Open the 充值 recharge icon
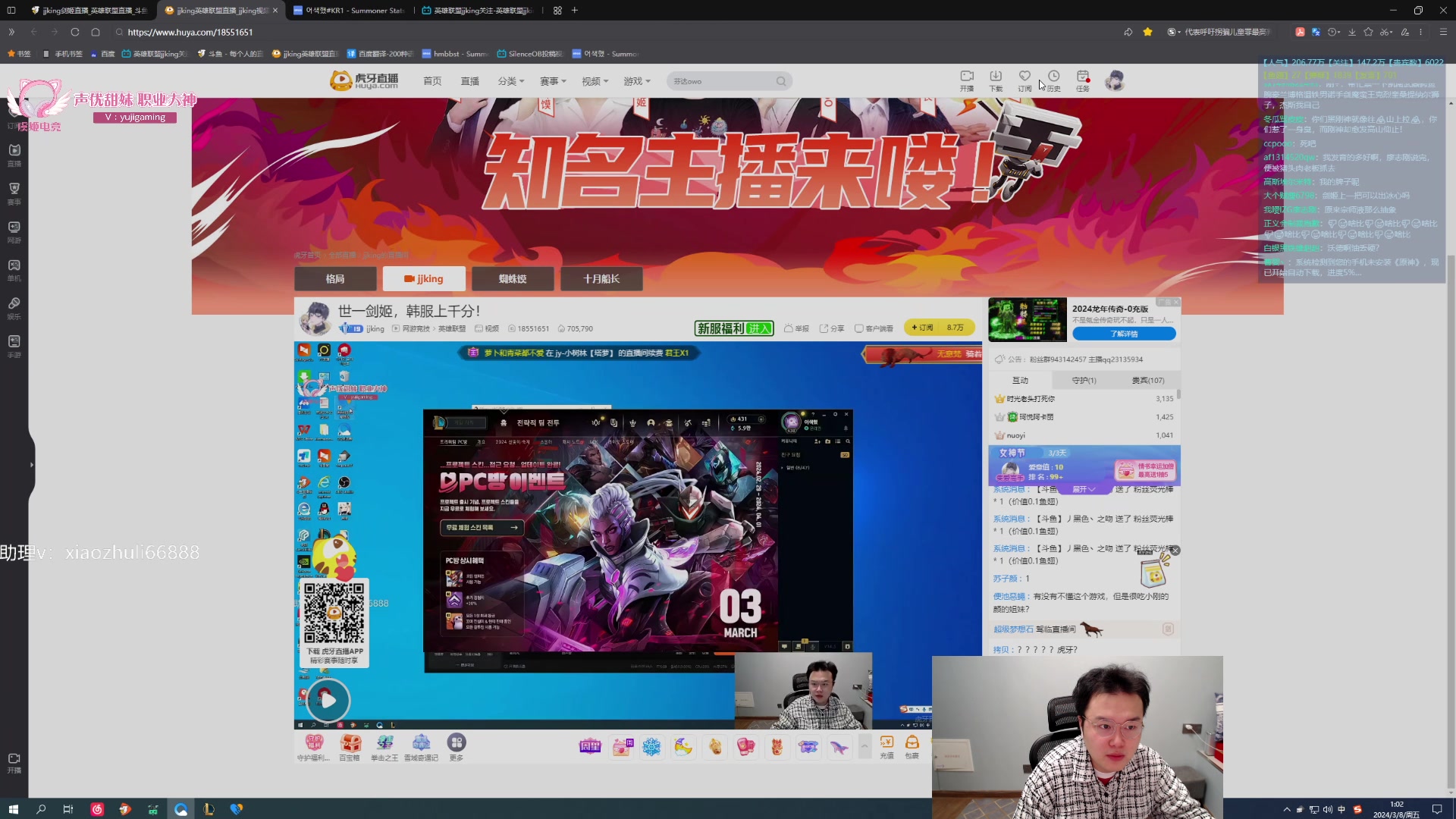Image resolution: width=1456 pixels, height=819 pixels. point(886,747)
